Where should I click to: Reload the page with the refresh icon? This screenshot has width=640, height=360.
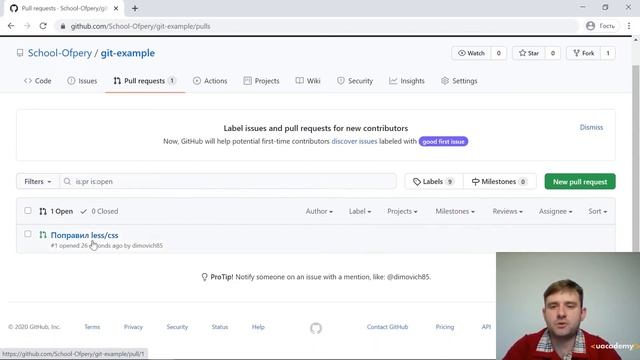click(x=43, y=26)
